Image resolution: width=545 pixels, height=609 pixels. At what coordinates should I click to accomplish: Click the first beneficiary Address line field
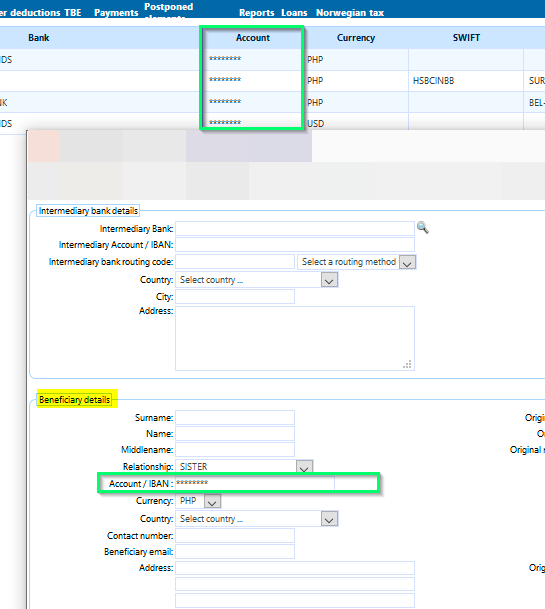click(x=295, y=568)
